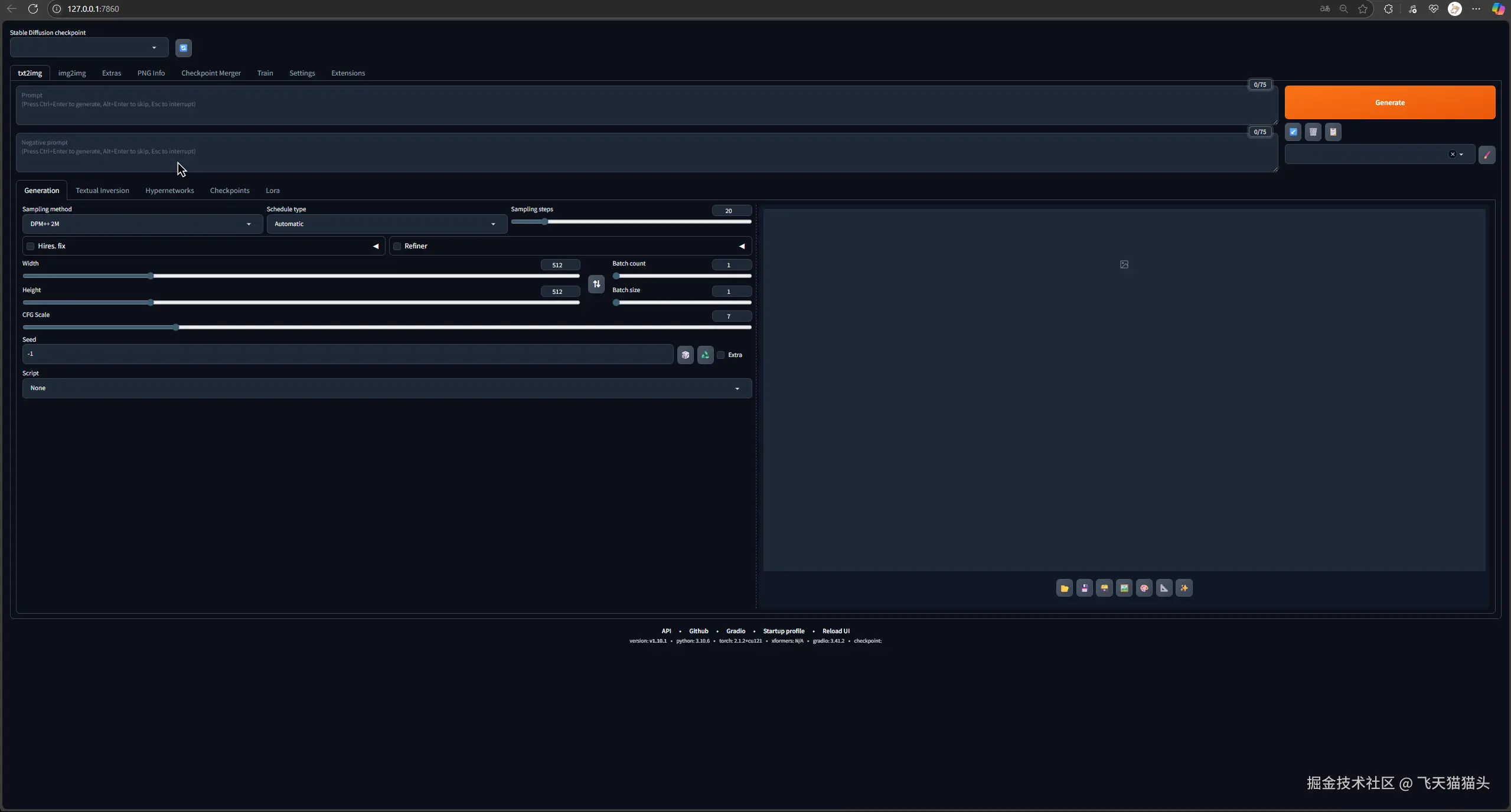Viewport: 1511px width, 812px height.
Task: Open the Copilot icon in the browser toolbar
Action: [x=1498, y=9]
